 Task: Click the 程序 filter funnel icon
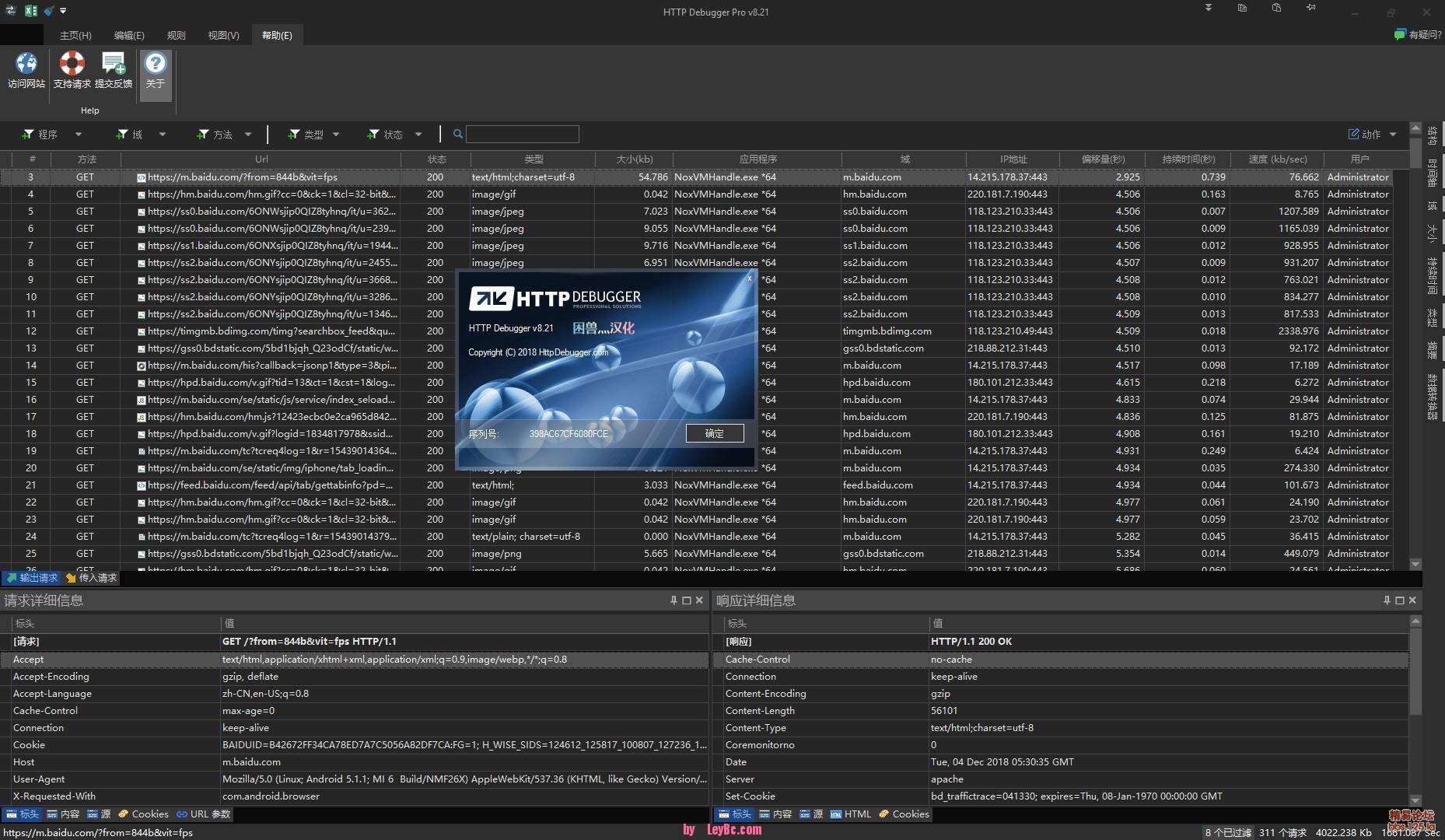(28, 135)
